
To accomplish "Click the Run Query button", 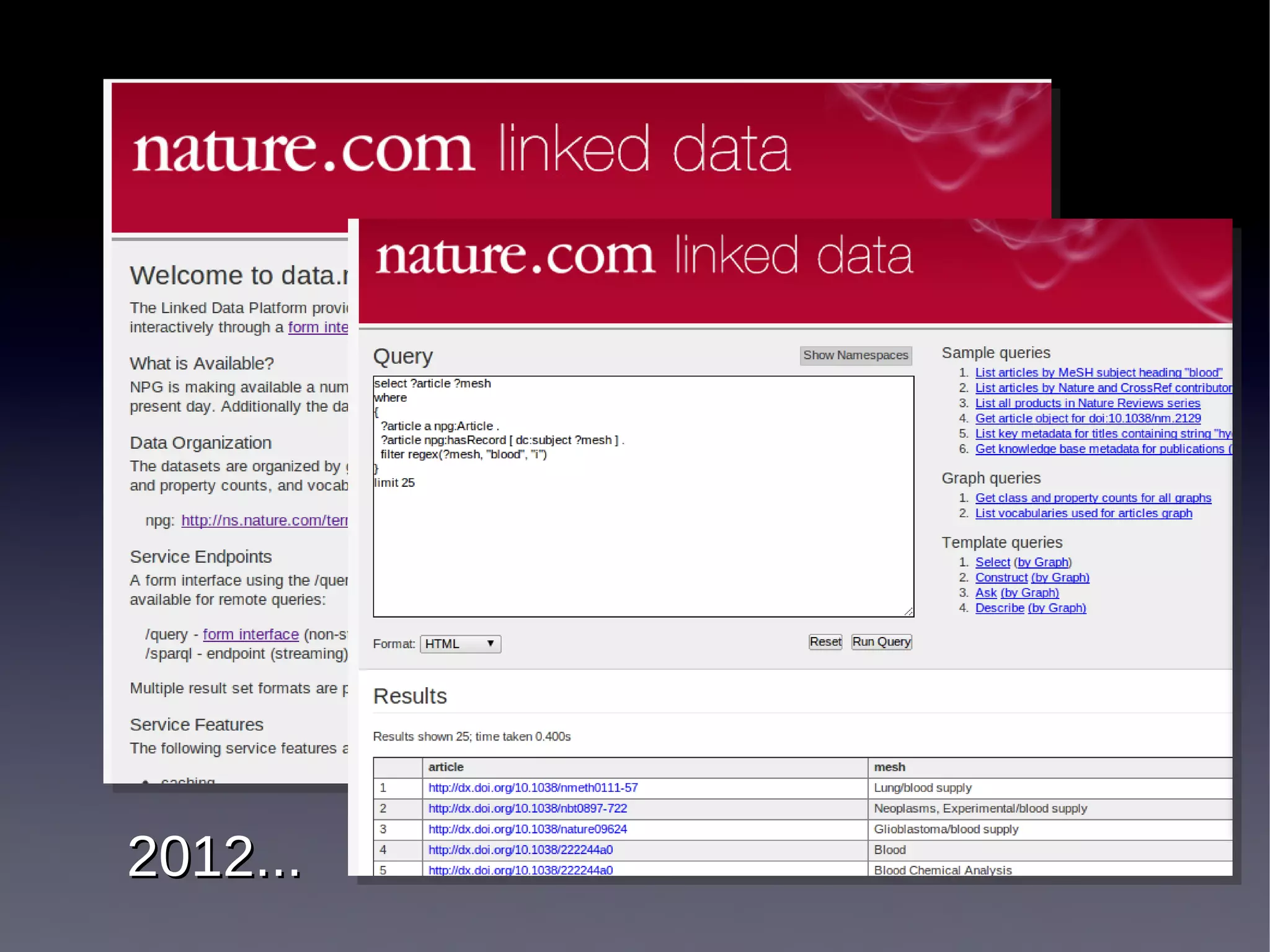I will point(881,642).
